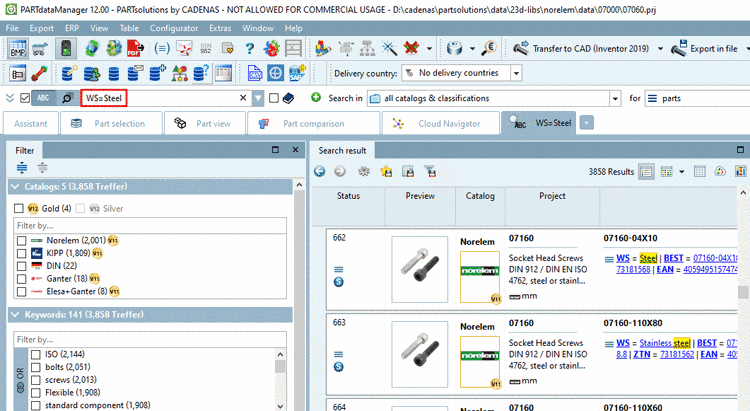The width and height of the screenshot is (750, 411).
Task: Click the save filter funnel icon
Action: (x=430, y=171)
